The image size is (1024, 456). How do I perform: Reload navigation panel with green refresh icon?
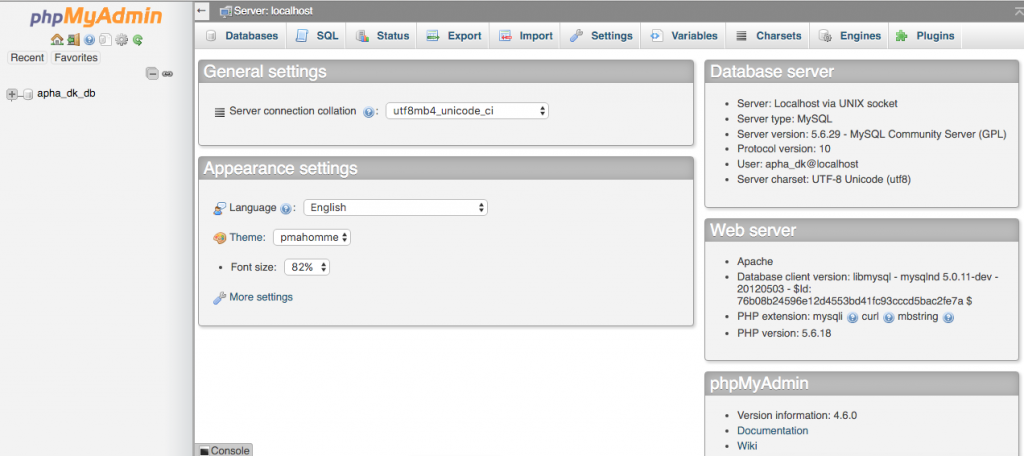137,40
